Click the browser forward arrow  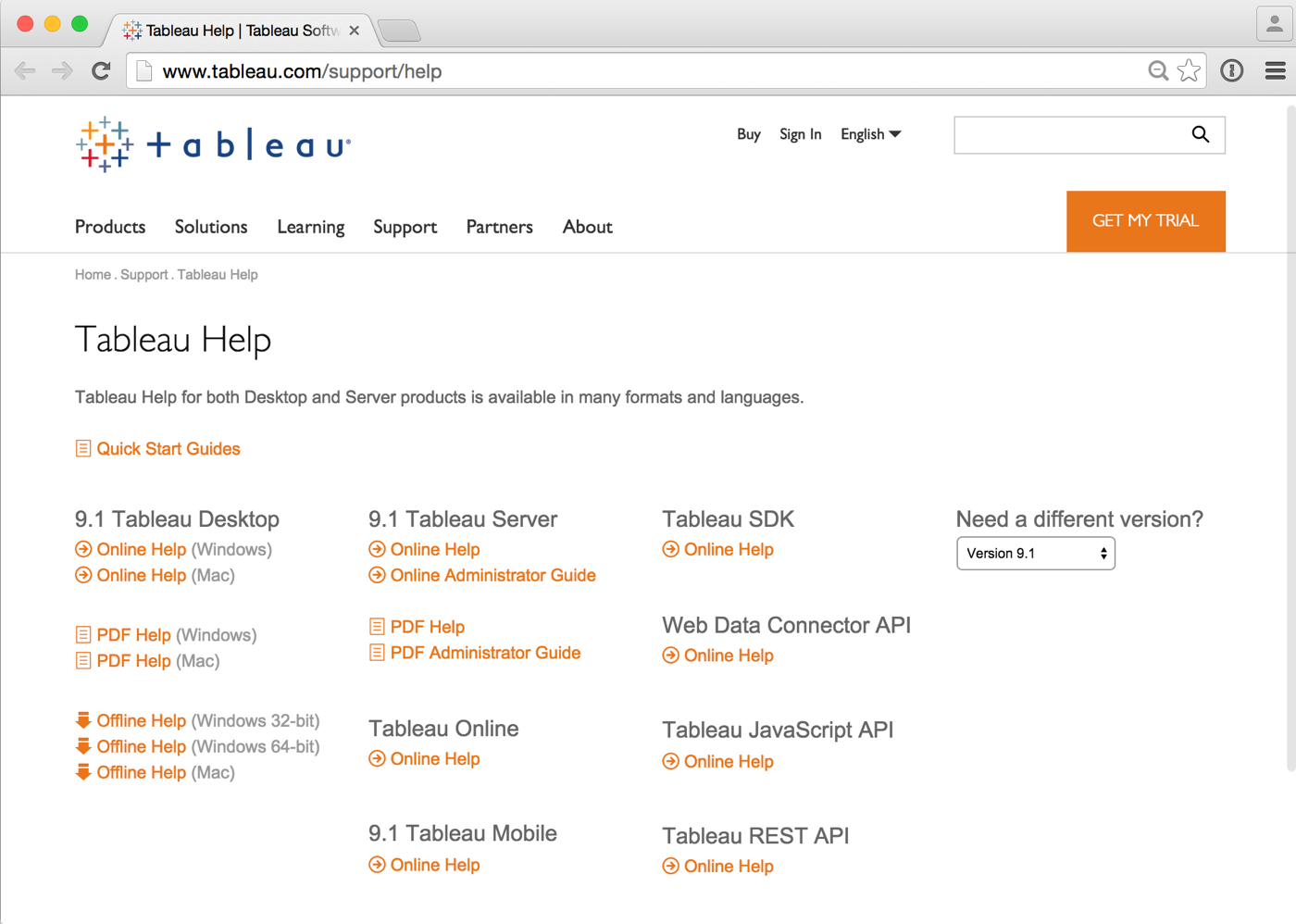coord(62,71)
